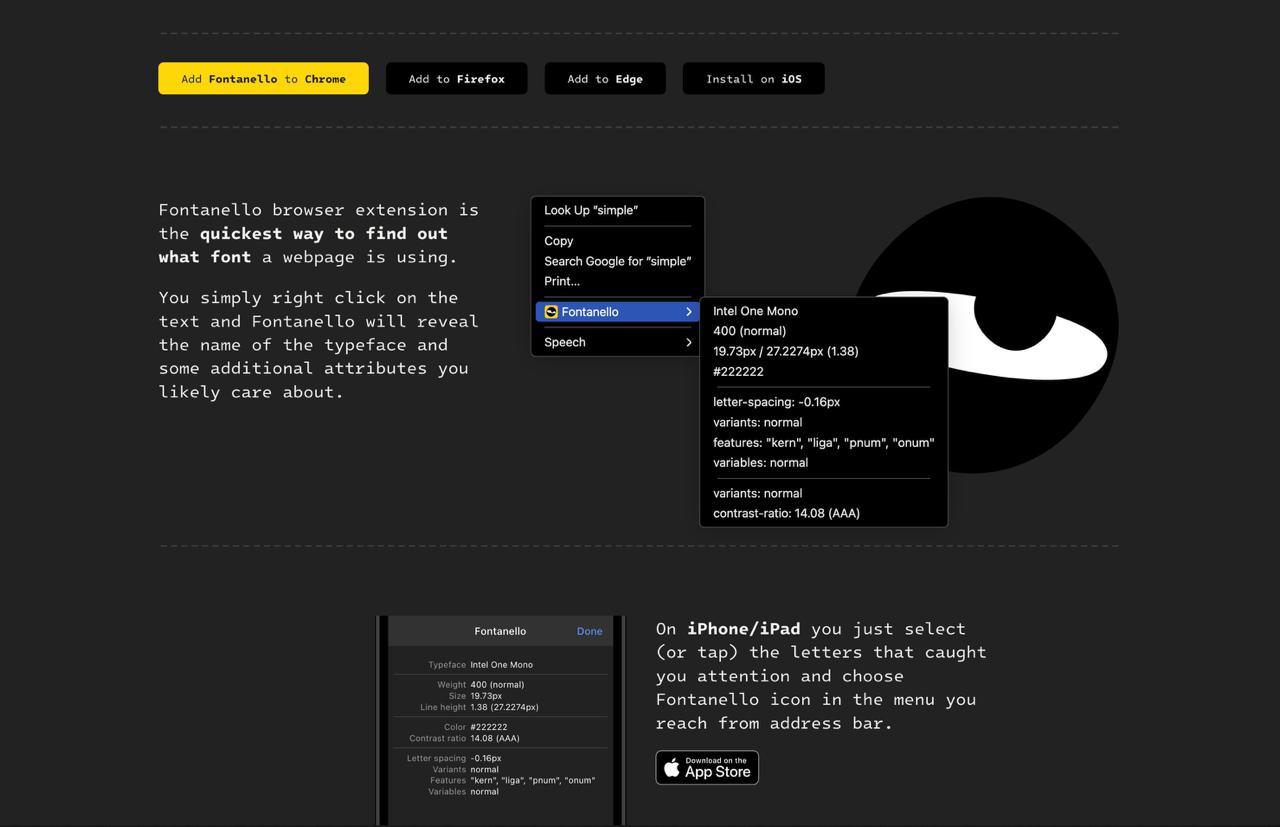Select the Add to Edge button
Image resolution: width=1280 pixels, height=827 pixels.
(x=604, y=79)
